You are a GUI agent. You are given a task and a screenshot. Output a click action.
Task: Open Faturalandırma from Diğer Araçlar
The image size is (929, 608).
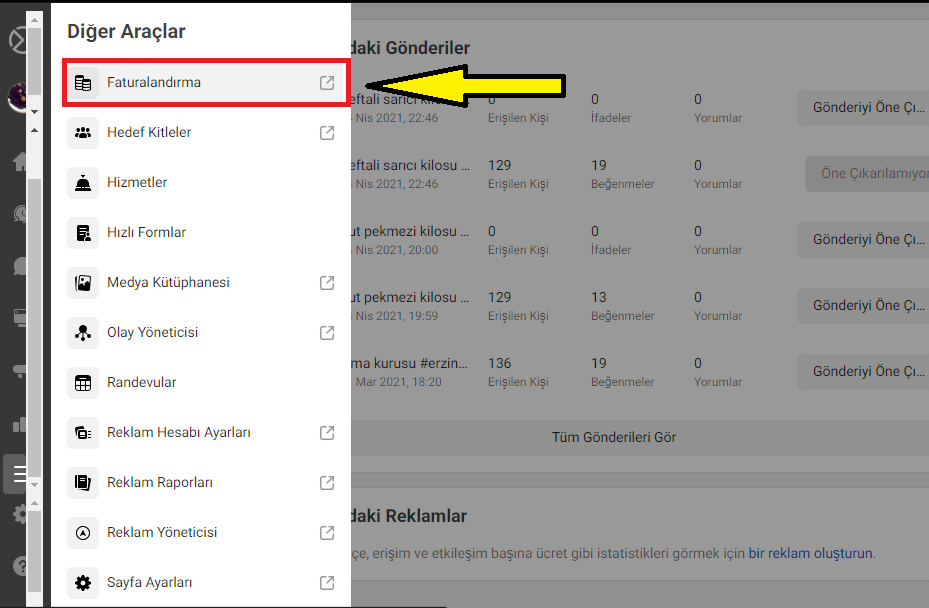coord(205,82)
